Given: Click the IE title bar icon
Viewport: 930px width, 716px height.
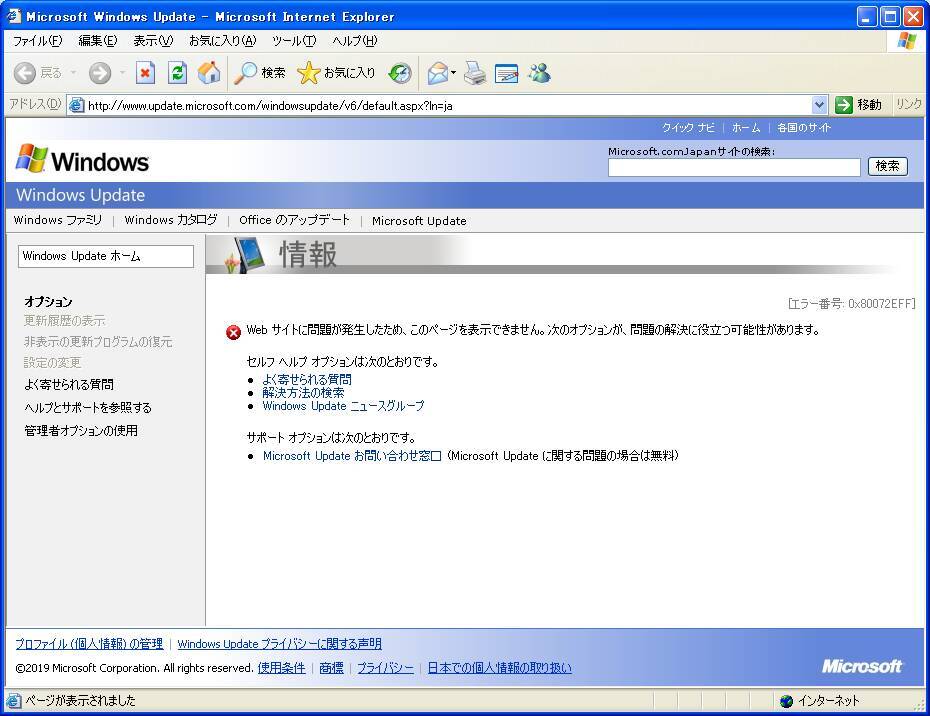Looking at the screenshot, I should click(14, 16).
